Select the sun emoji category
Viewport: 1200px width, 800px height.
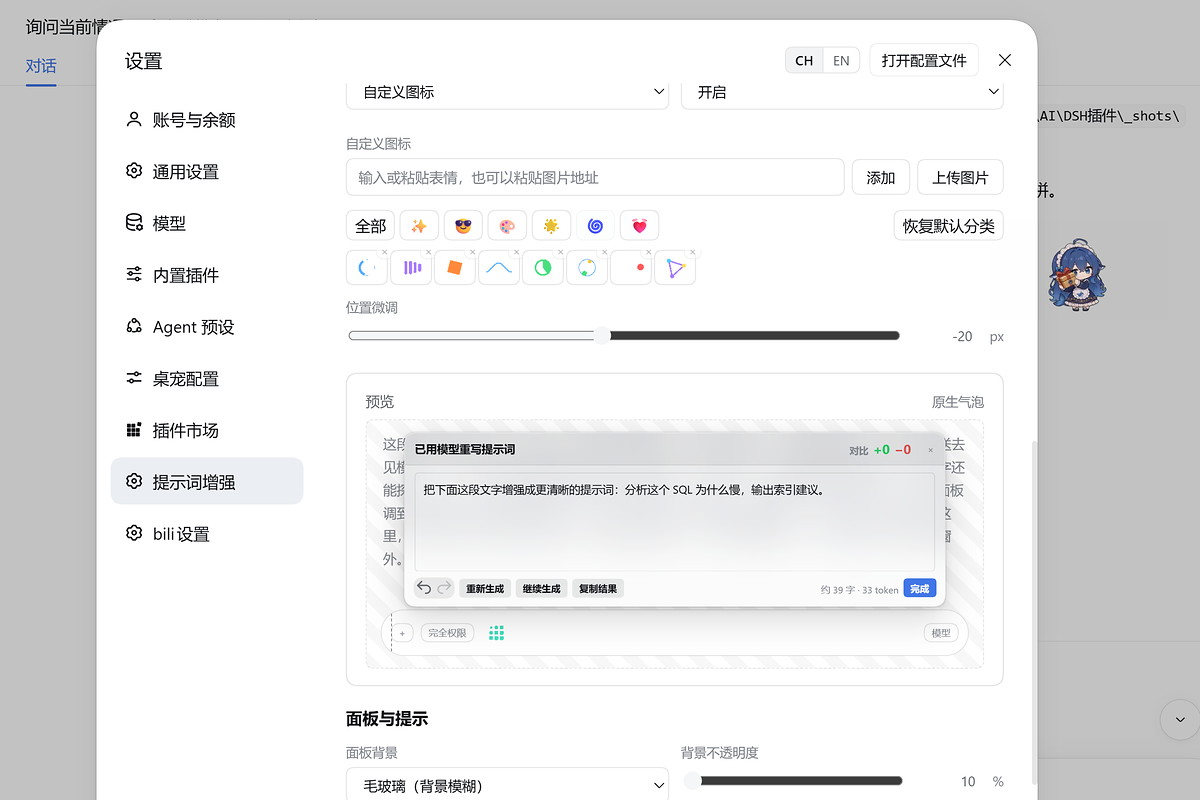(x=551, y=226)
